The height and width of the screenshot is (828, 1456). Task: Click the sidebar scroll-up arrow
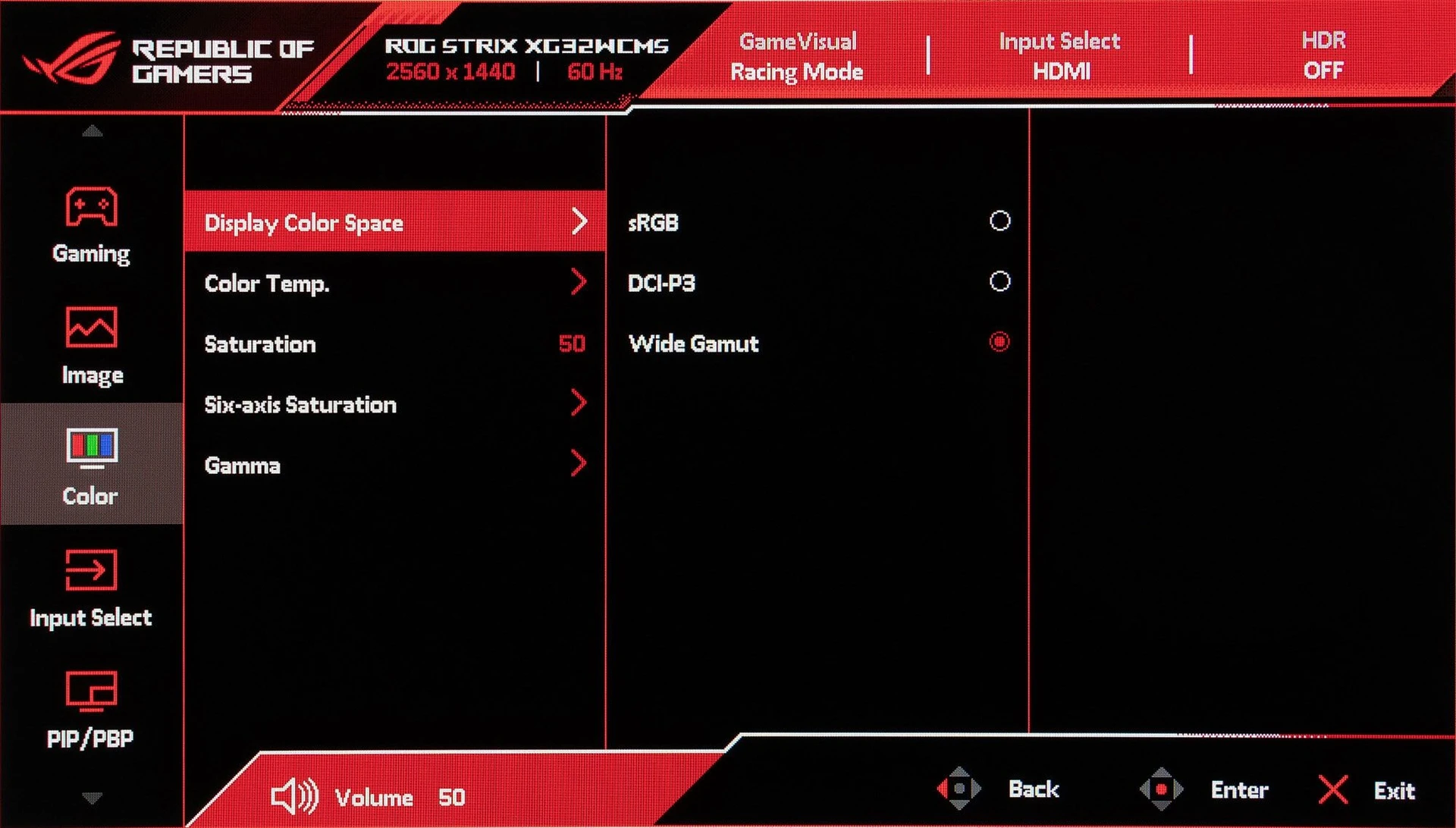coord(93,131)
